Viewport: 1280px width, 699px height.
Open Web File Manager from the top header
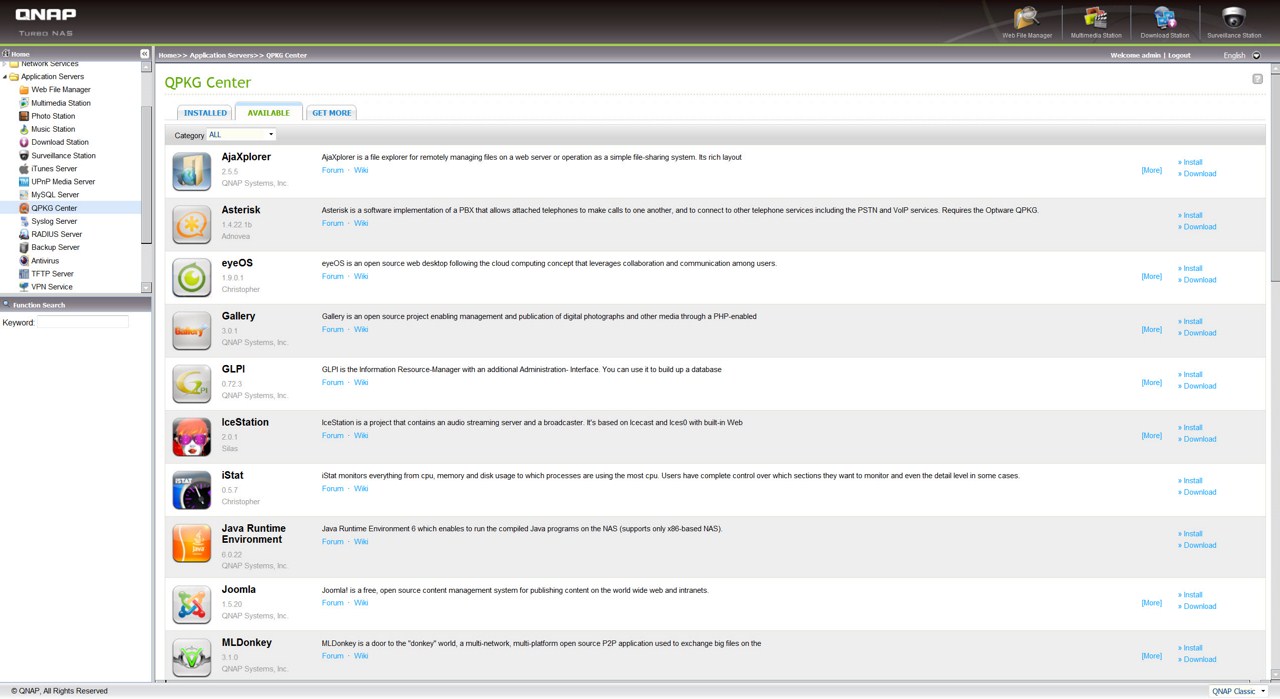pos(1027,22)
